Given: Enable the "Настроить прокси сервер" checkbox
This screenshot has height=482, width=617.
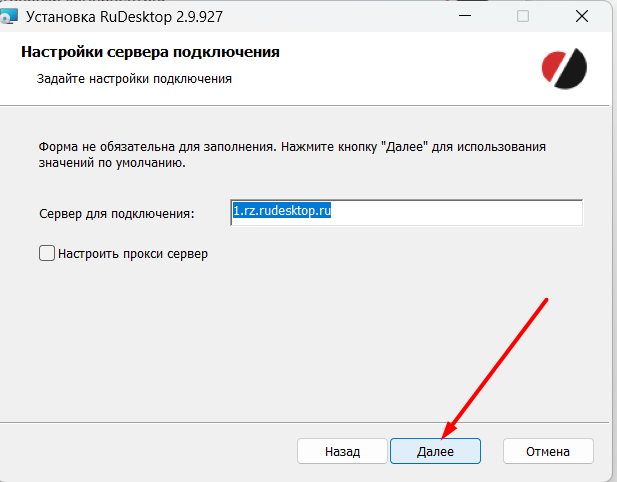Looking at the screenshot, I should [x=46, y=254].
